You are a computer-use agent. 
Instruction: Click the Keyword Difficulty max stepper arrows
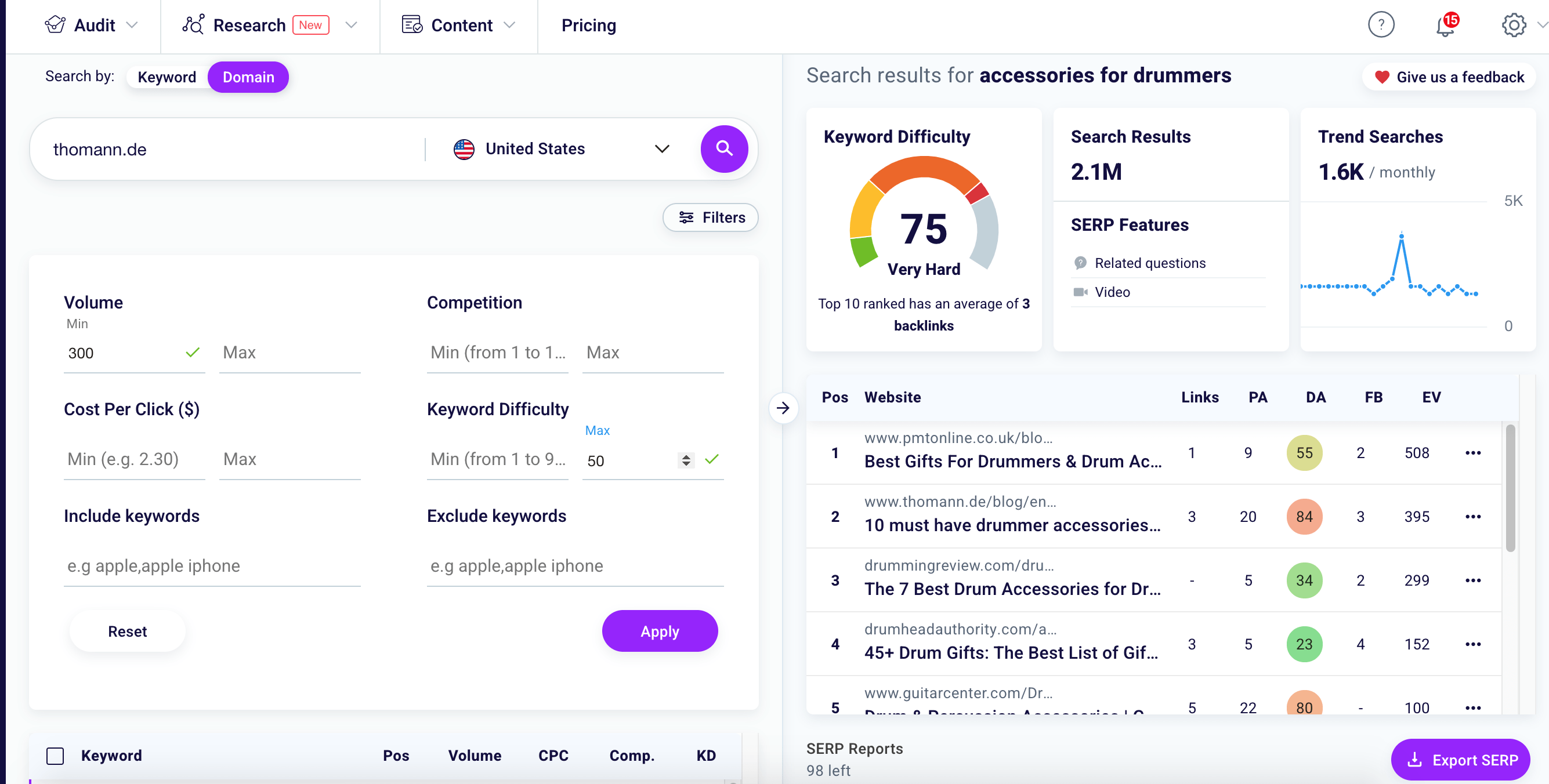click(x=686, y=460)
